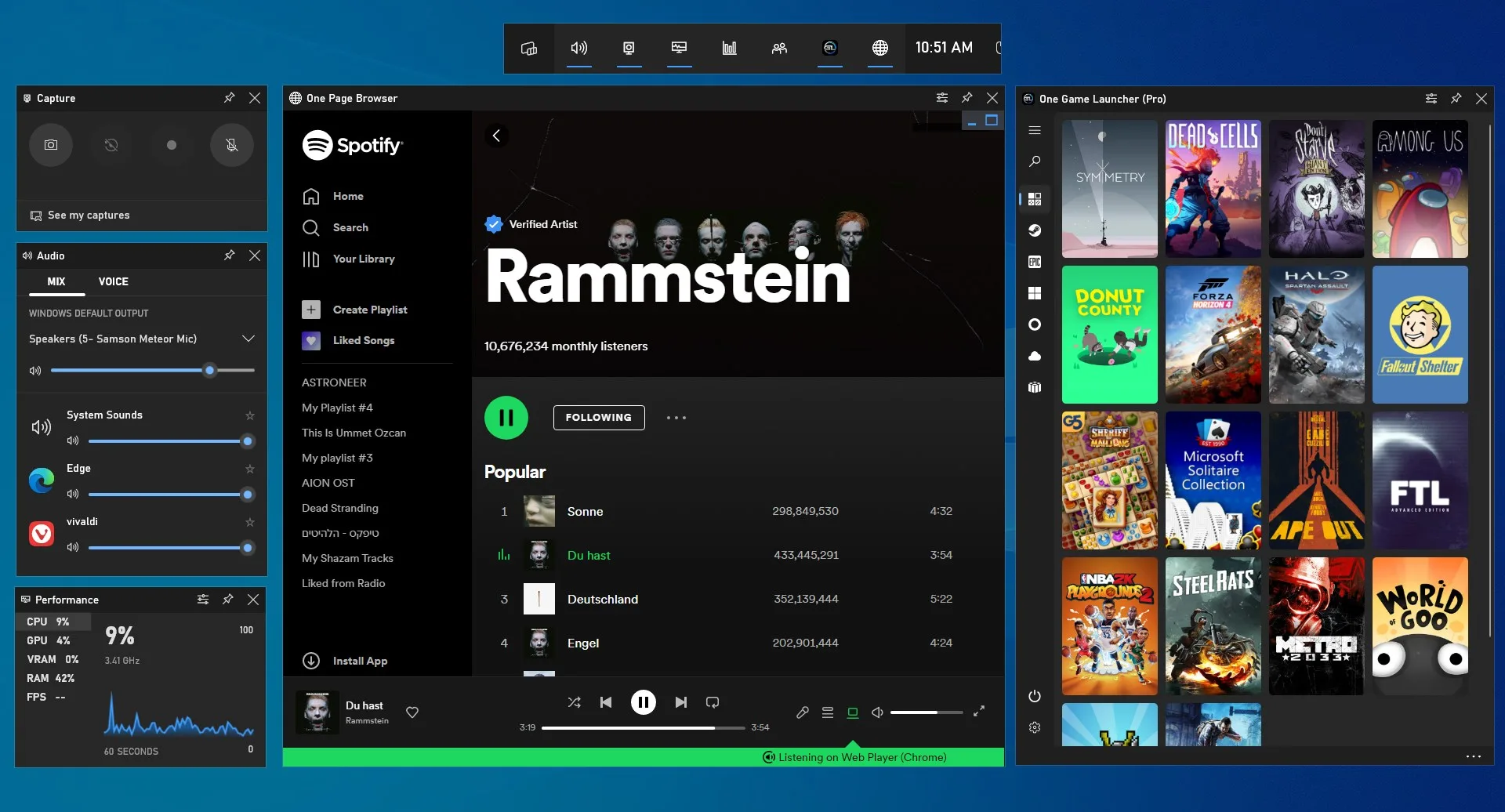The image size is (1505, 812).
Task: Open lyrics microphone icon
Action: point(803,712)
